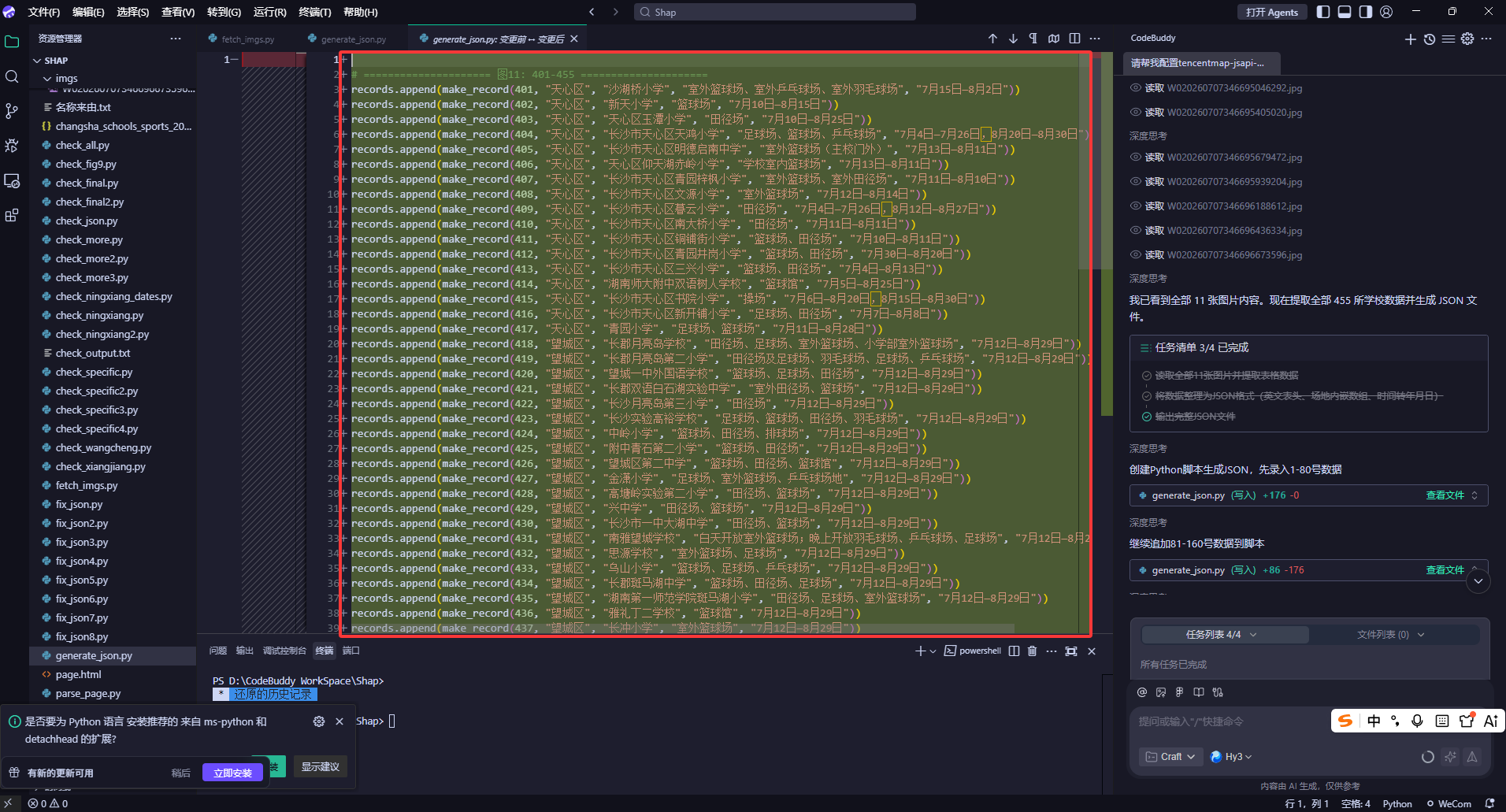Click 打开 Agents button
The image size is (1506, 812).
click(1272, 12)
